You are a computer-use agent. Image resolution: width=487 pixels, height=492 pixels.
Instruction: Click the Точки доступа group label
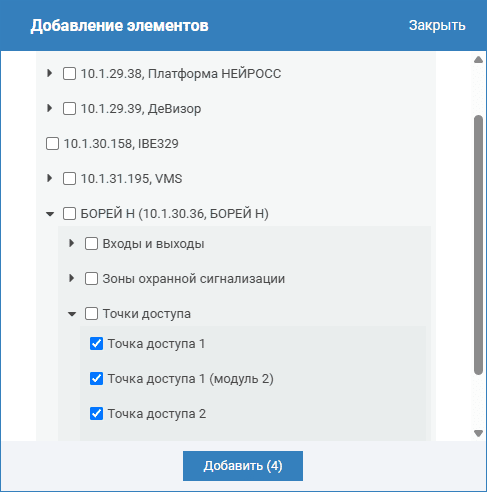(147, 314)
